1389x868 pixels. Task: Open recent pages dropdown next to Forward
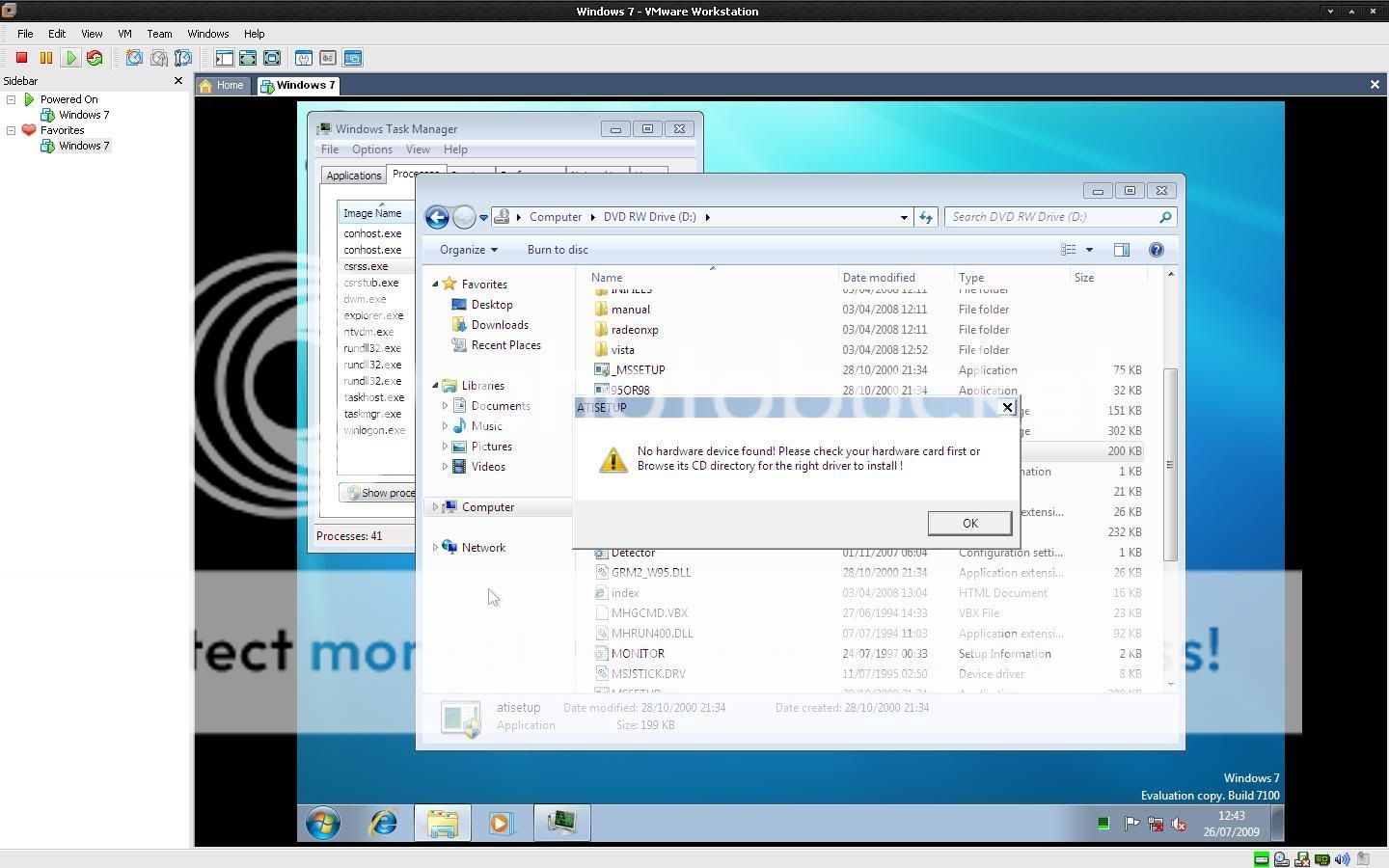pyautogui.click(x=484, y=218)
